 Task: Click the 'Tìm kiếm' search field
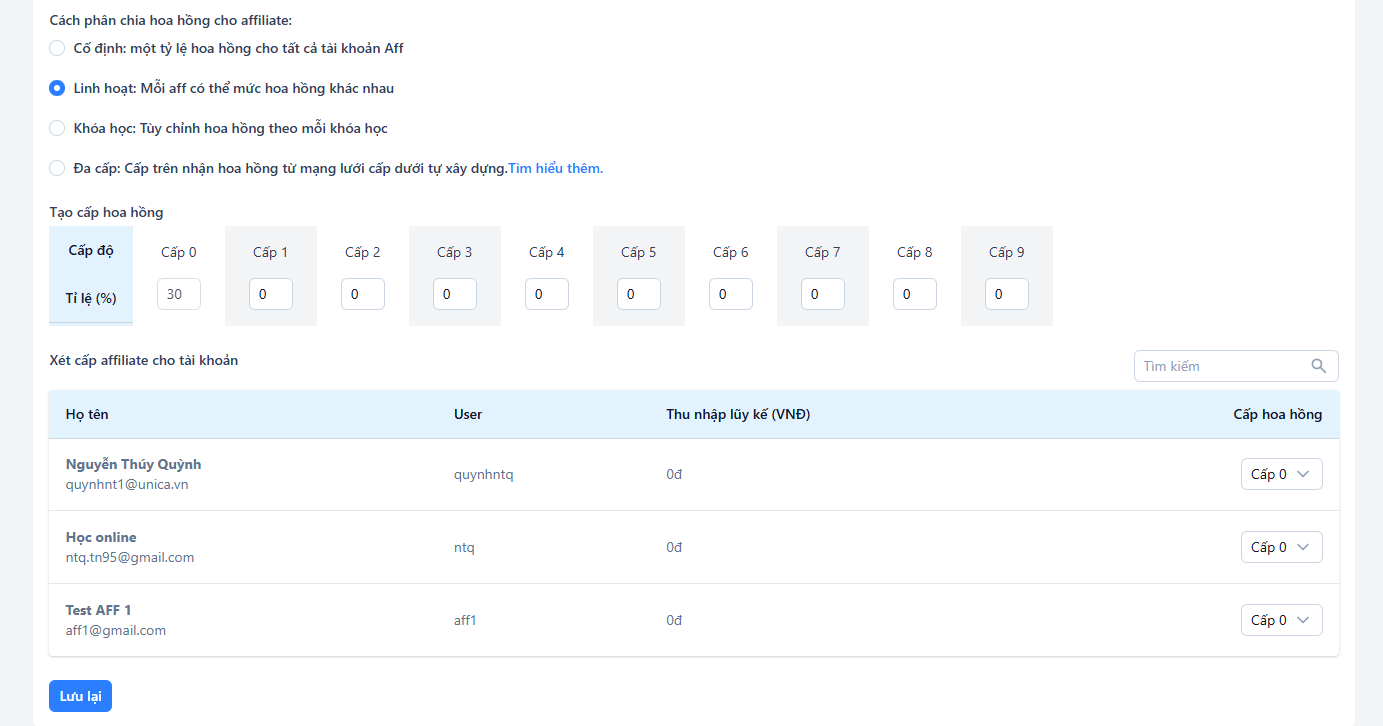(x=1222, y=366)
